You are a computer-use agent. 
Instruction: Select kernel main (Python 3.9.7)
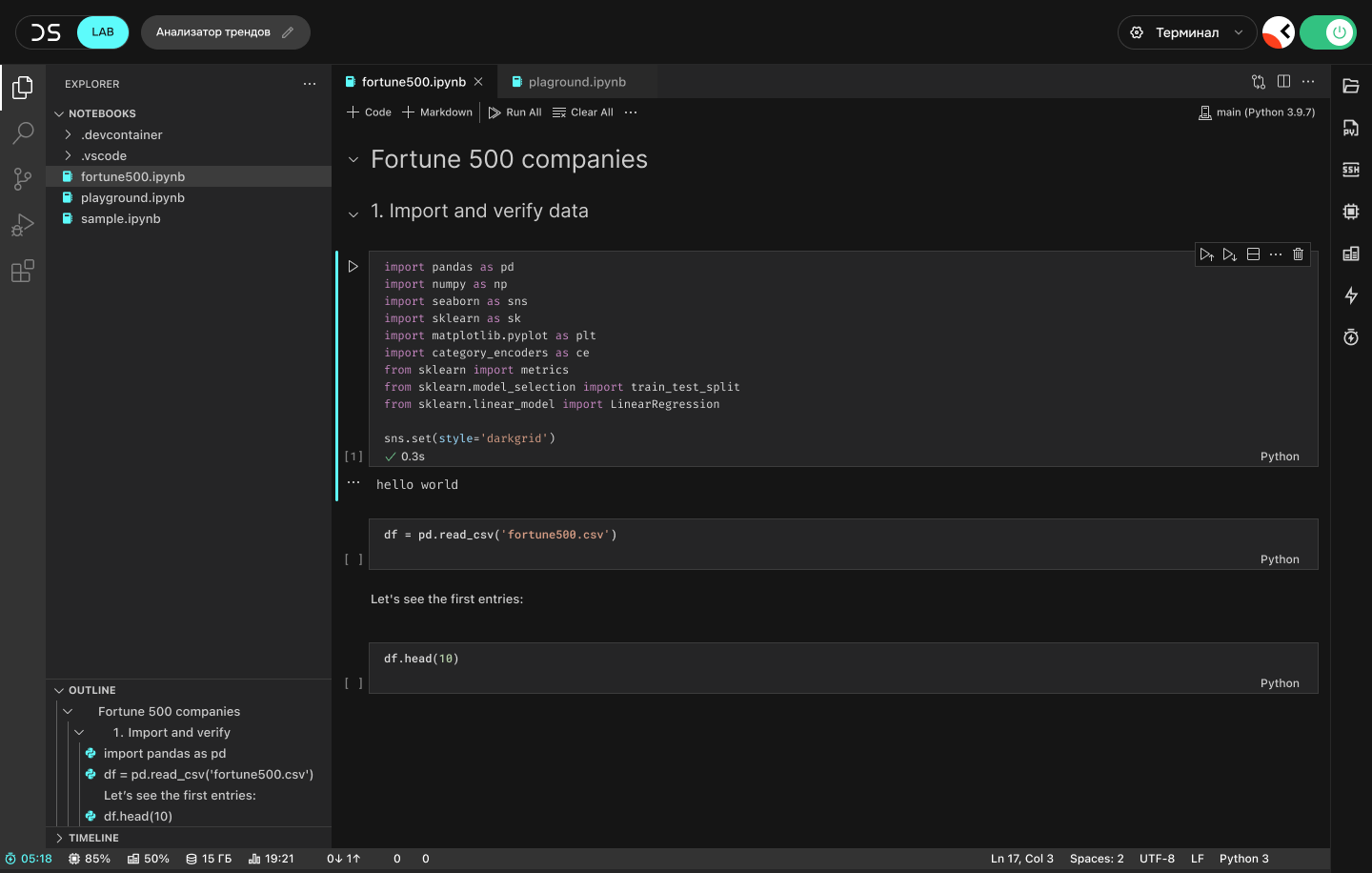coord(1257,112)
